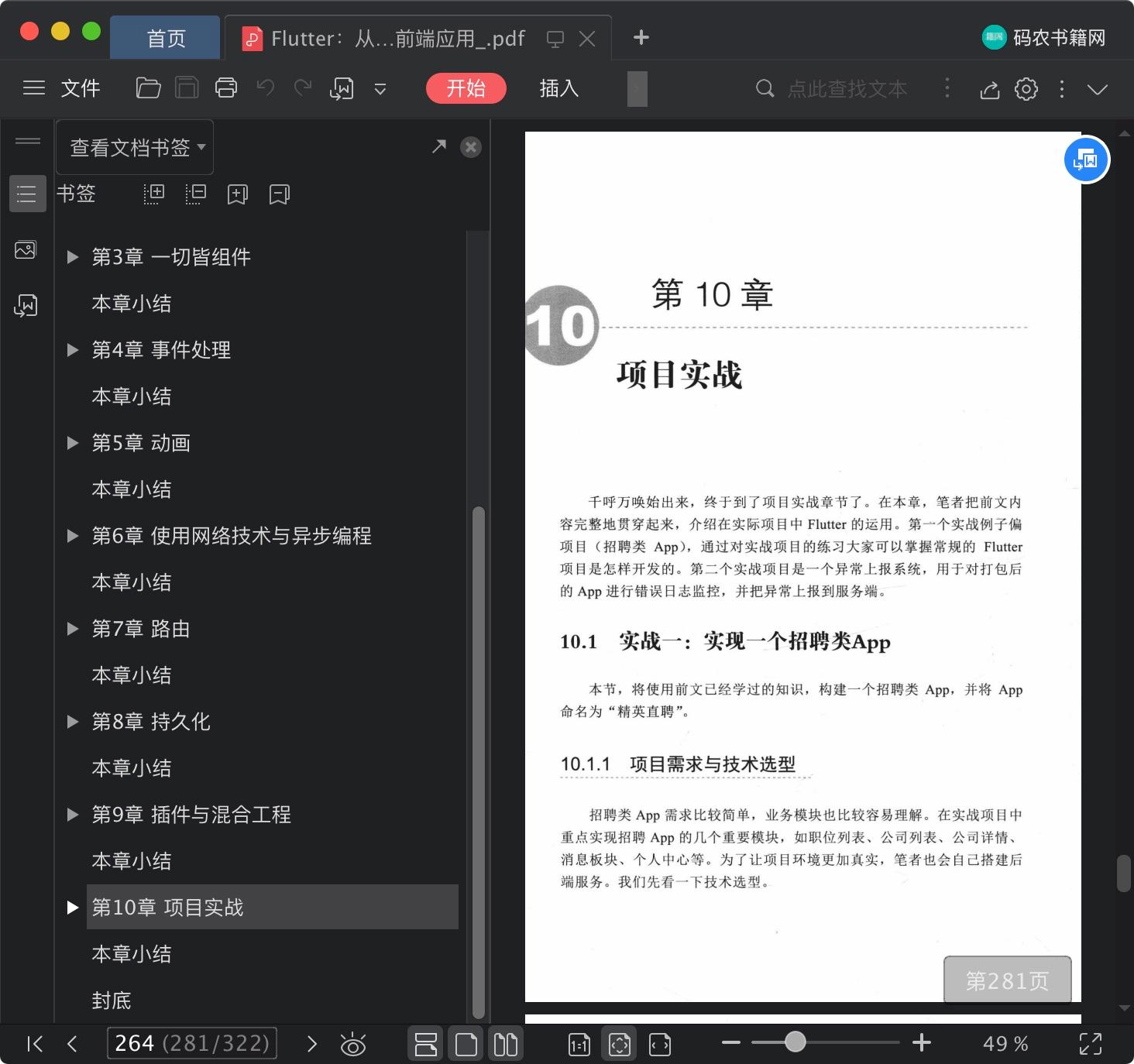Click the redo arrow icon
The image size is (1134, 1064).
[303, 88]
